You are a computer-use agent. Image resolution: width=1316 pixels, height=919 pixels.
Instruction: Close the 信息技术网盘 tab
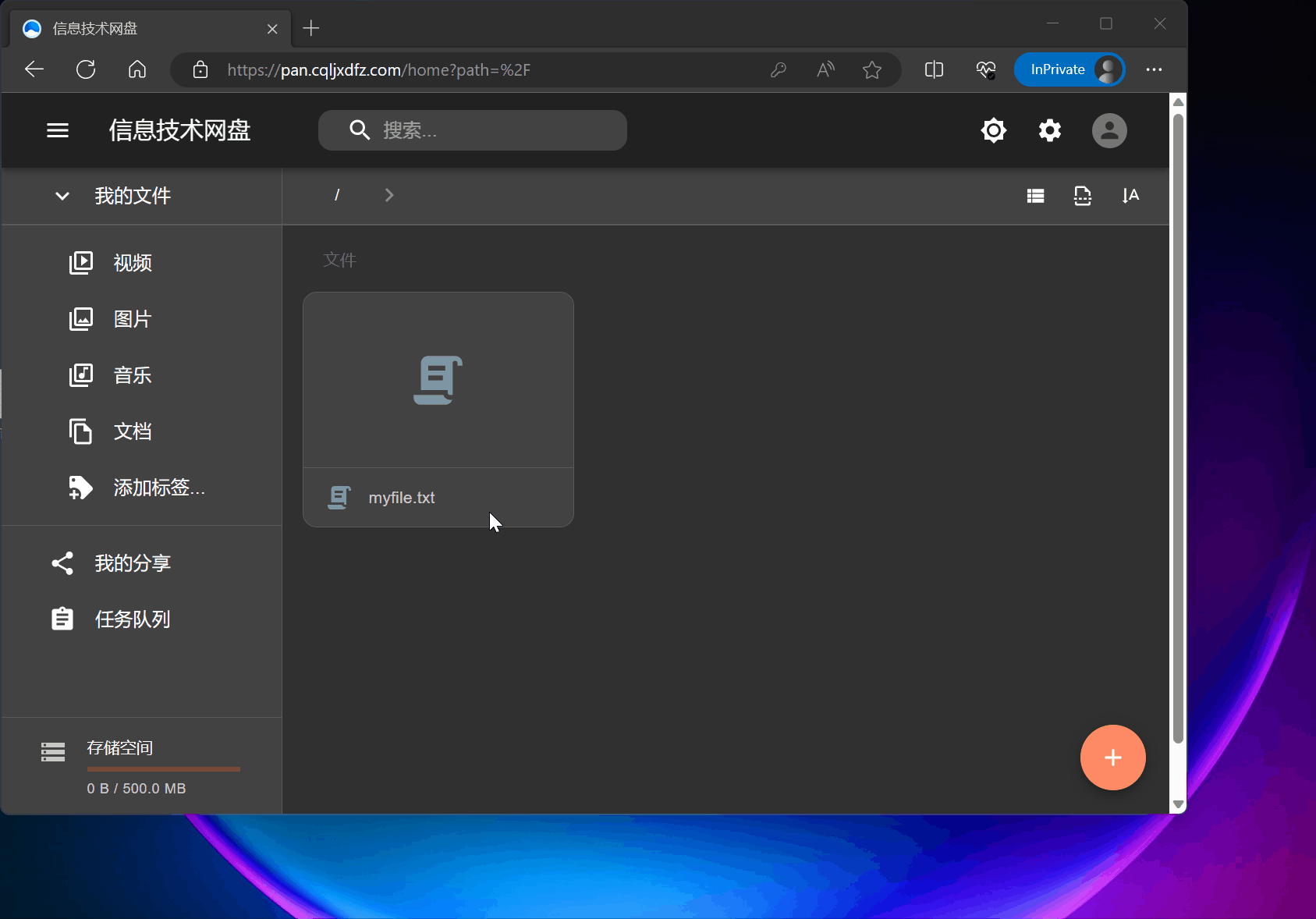click(272, 29)
